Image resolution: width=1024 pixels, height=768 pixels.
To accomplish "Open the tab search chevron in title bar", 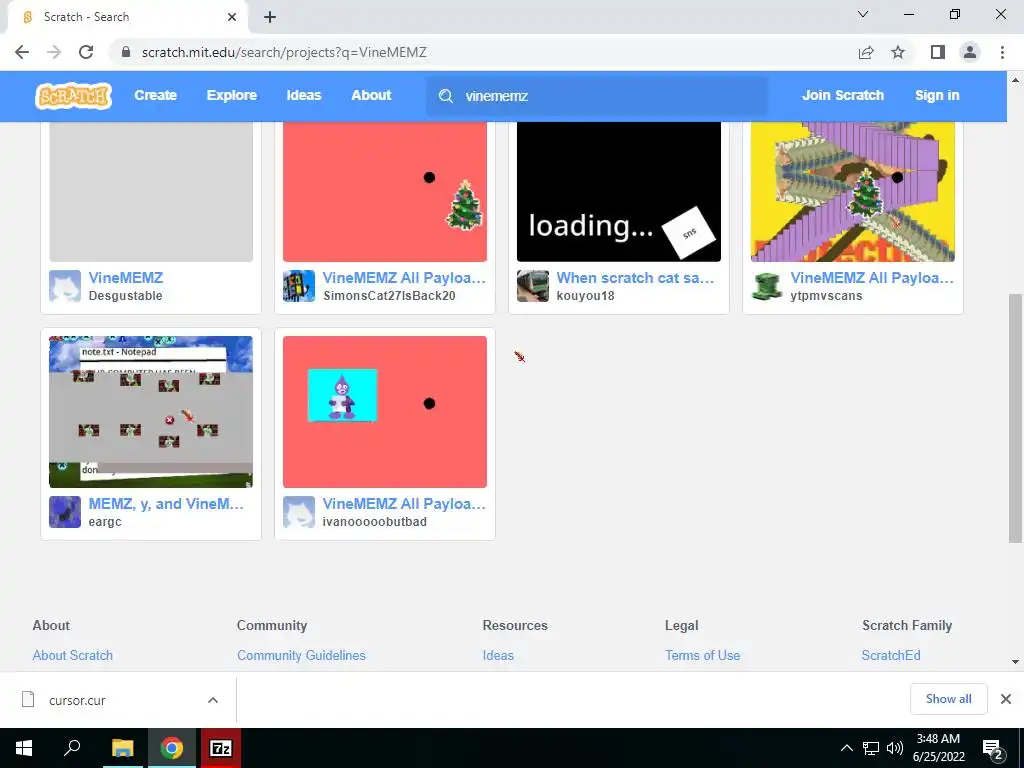I will click(863, 14).
